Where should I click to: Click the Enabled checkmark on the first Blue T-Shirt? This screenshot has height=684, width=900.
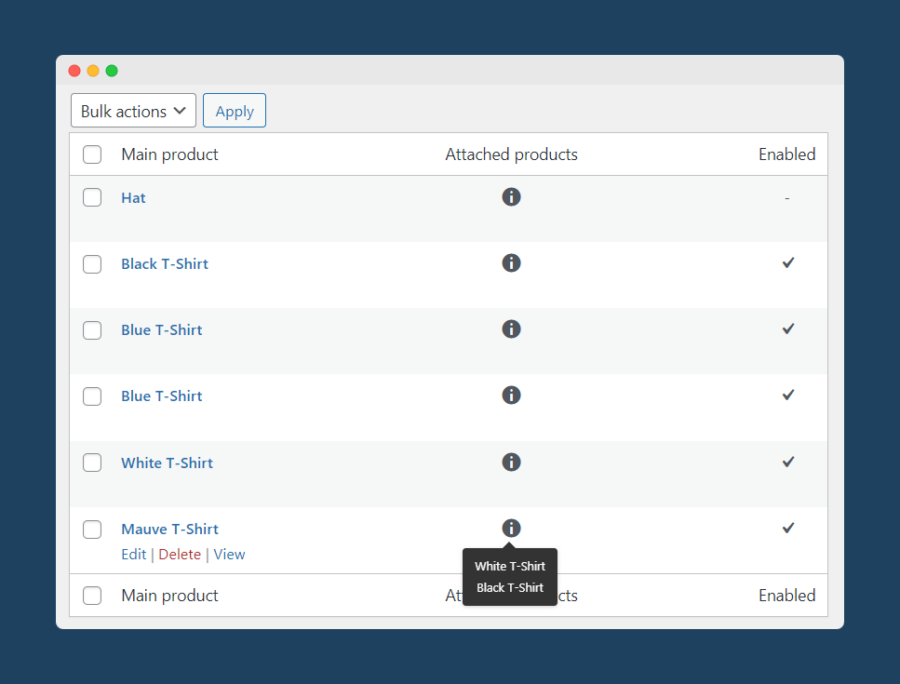(788, 329)
